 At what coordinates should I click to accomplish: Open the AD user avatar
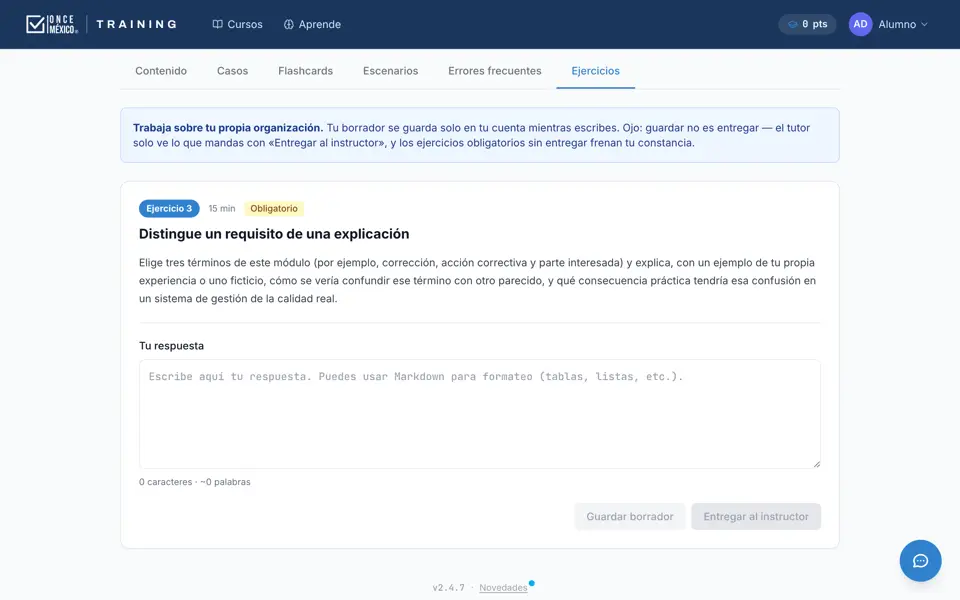(x=860, y=24)
